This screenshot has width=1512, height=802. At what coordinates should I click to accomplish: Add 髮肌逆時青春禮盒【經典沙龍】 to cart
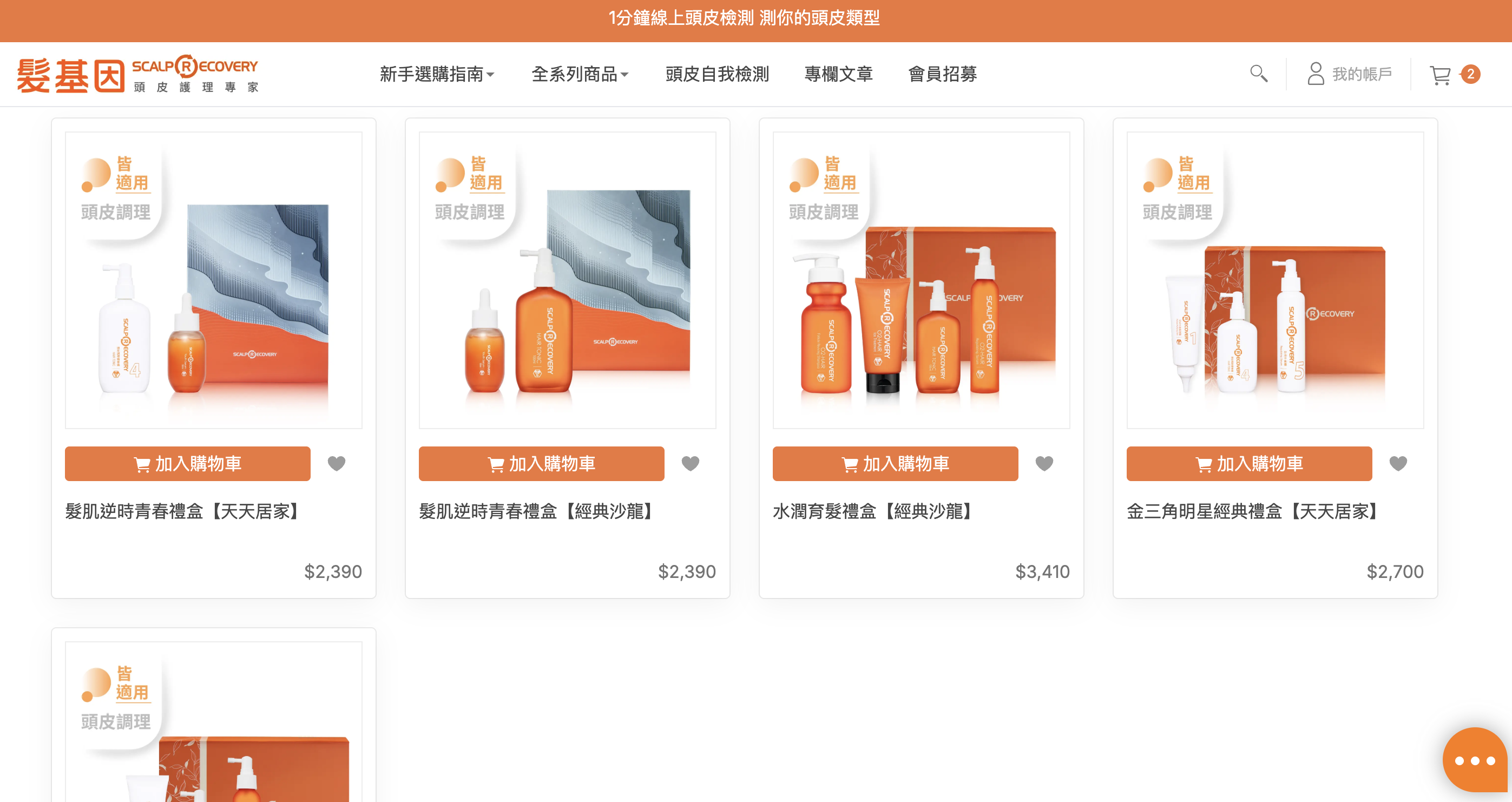click(x=542, y=464)
